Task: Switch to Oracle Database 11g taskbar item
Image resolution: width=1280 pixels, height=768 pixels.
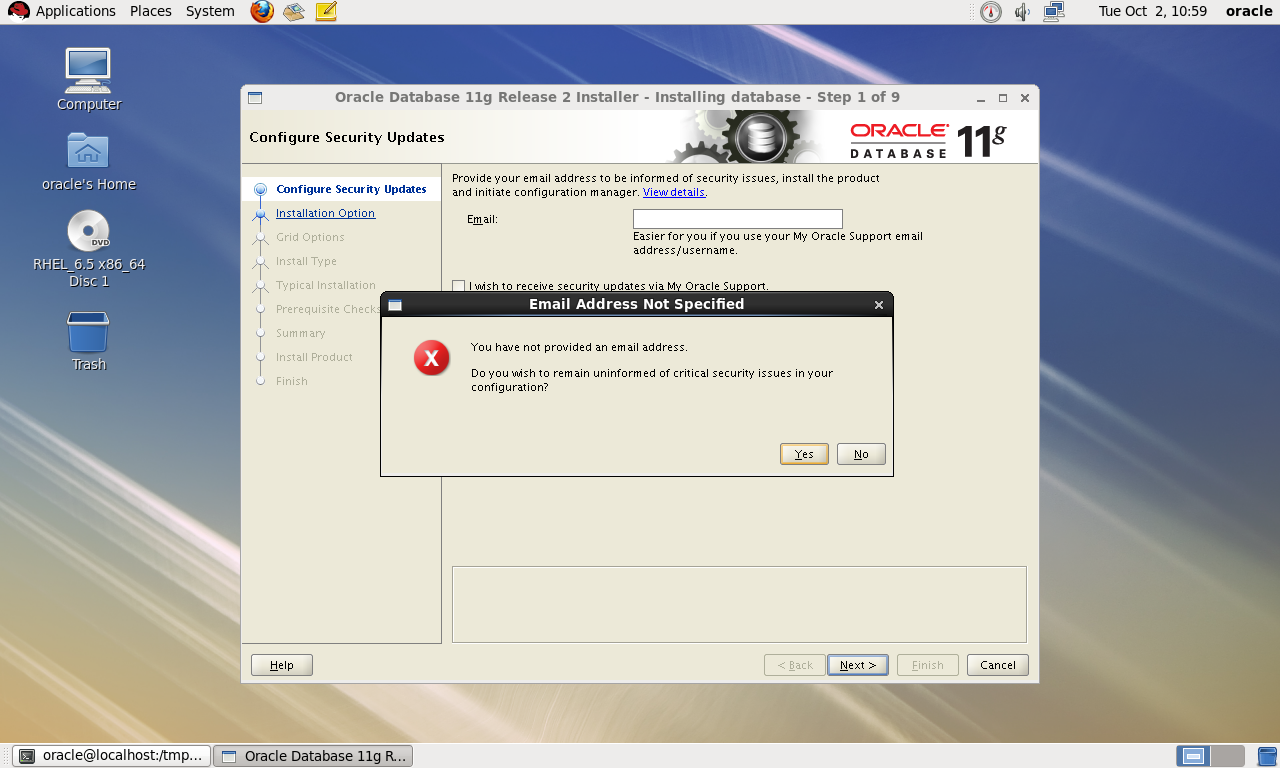Action: pos(313,756)
